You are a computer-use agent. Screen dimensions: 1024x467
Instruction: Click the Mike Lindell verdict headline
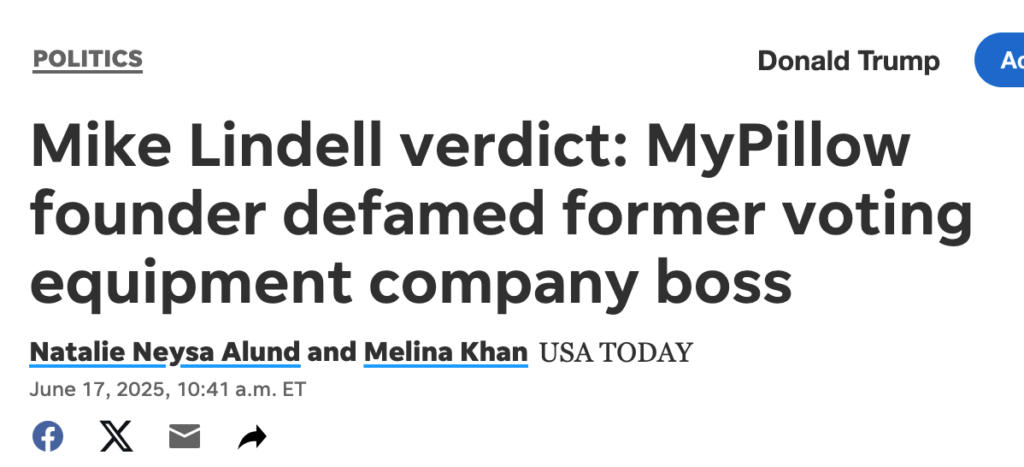coord(501,215)
